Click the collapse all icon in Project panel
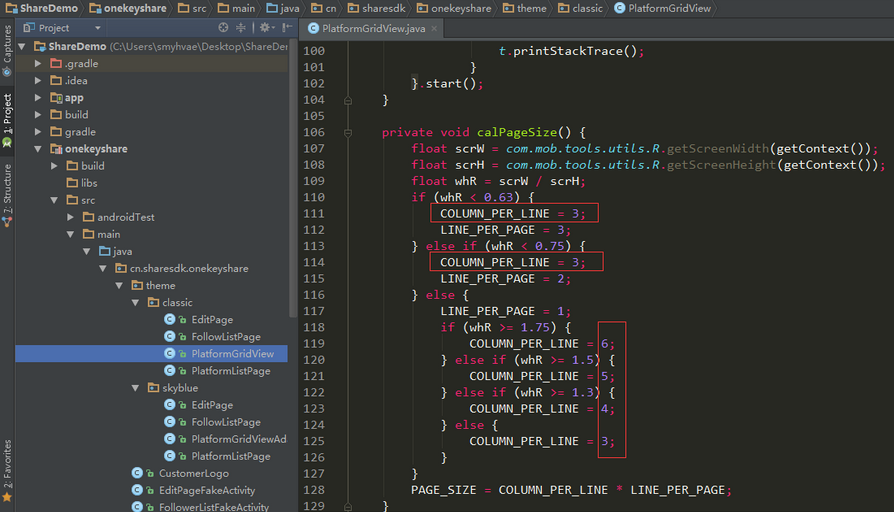The image size is (894, 512). click(240, 28)
